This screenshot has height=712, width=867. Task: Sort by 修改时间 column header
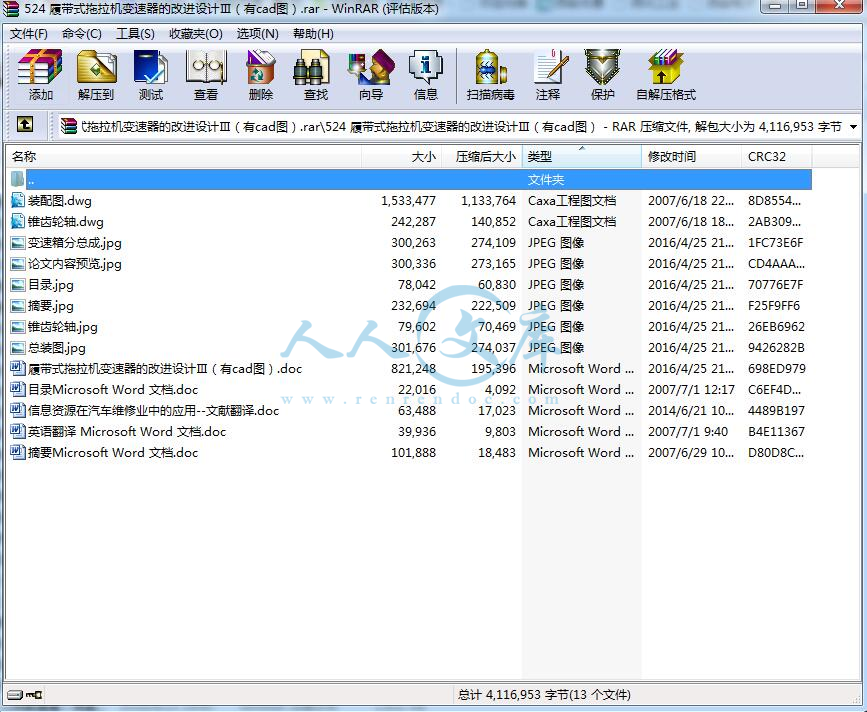691,156
